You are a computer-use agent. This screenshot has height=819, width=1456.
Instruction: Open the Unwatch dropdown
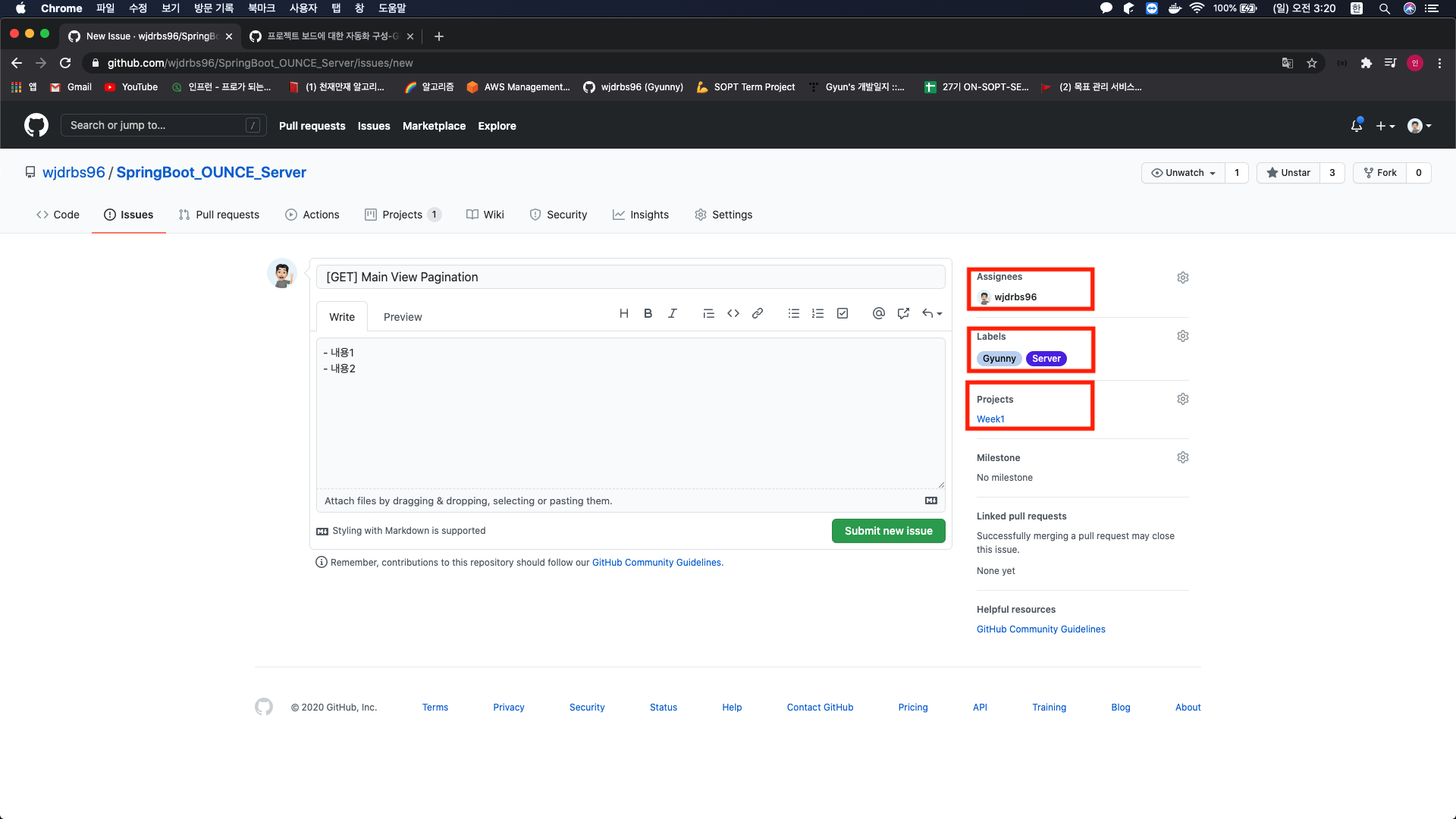coord(1183,173)
